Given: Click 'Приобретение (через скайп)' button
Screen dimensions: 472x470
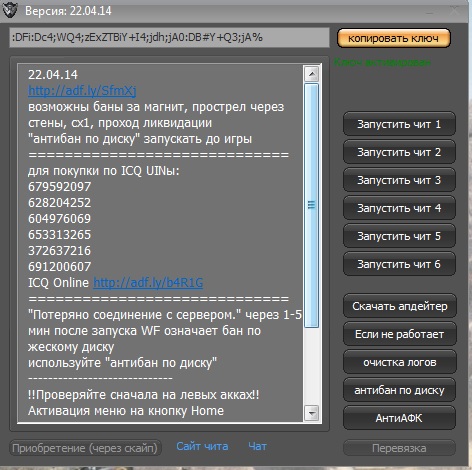Looking at the screenshot, I should tap(85, 448).
